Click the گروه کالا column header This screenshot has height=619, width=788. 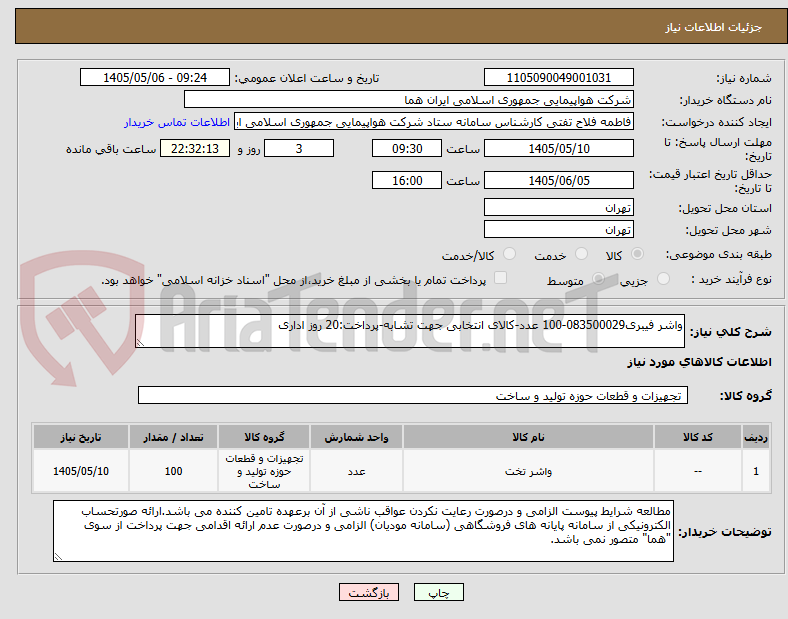264,437
